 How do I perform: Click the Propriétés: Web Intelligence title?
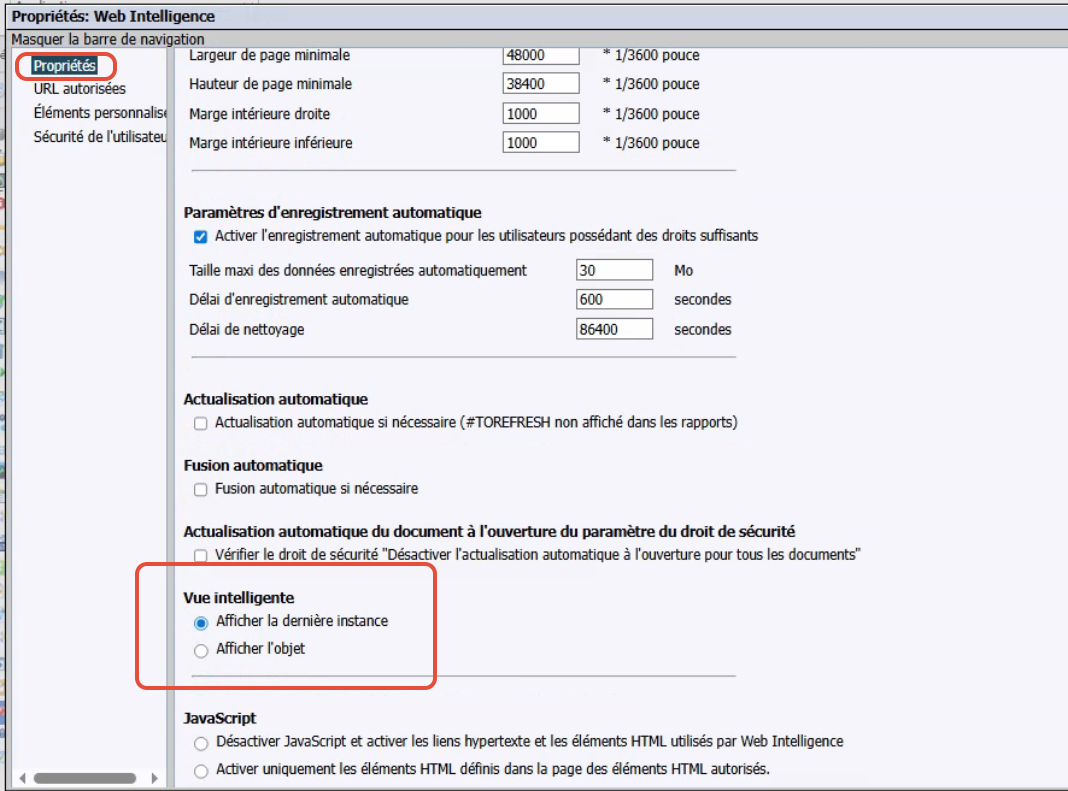[113, 16]
